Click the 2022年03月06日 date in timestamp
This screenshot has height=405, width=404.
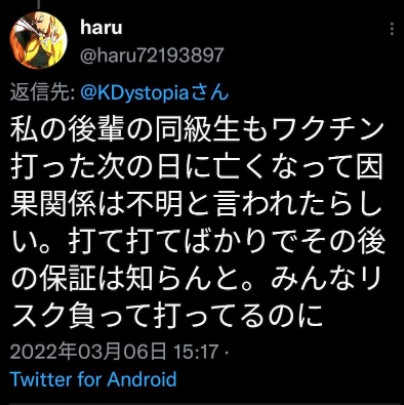pos(88,351)
